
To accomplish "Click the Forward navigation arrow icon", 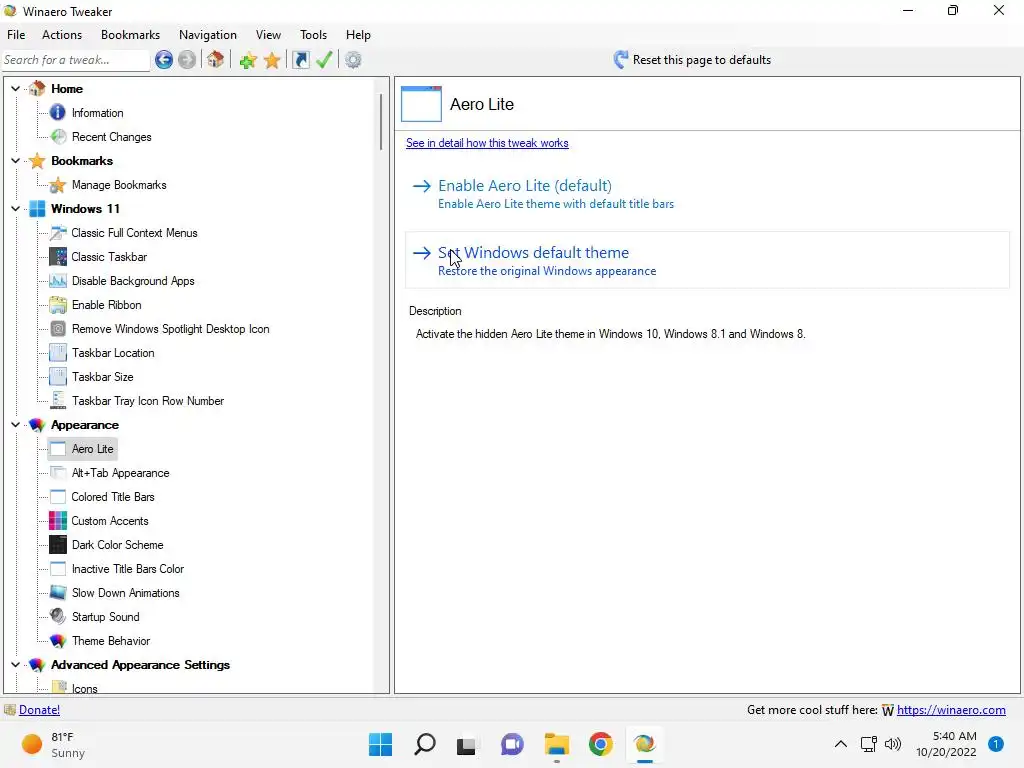I will click(x=187, y=60).
